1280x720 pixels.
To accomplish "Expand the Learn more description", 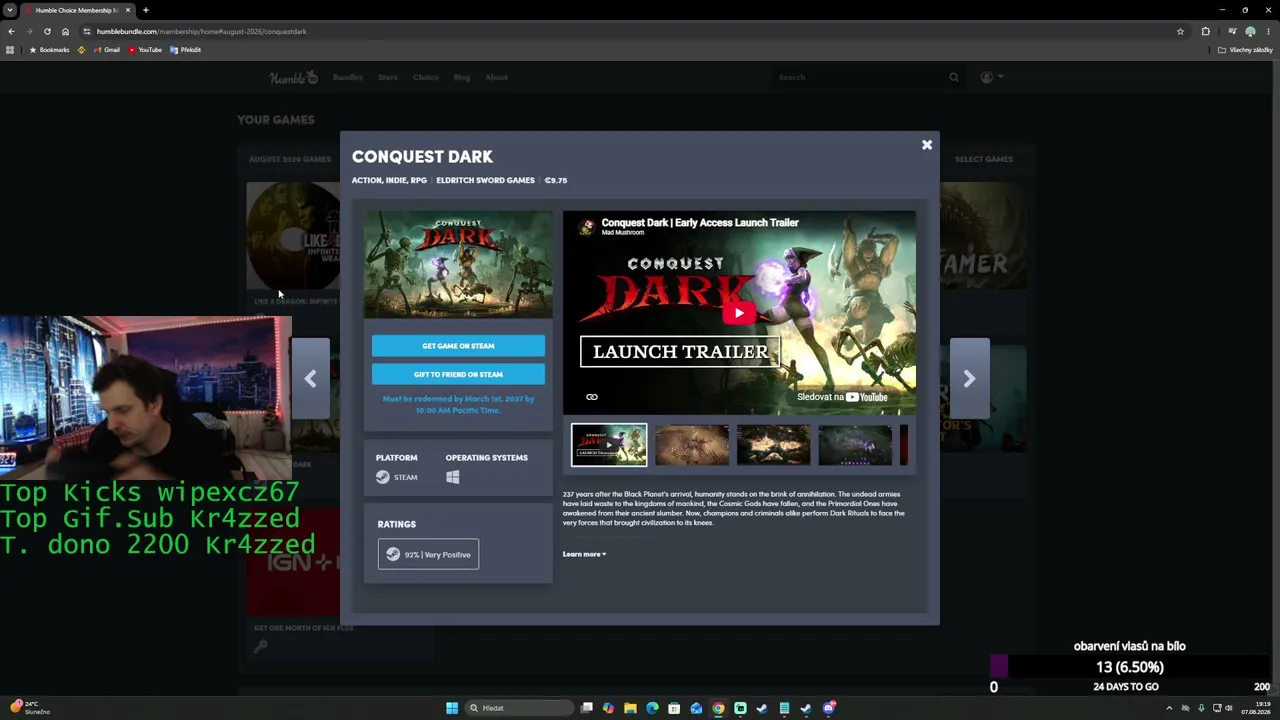I will coord(584,554).
